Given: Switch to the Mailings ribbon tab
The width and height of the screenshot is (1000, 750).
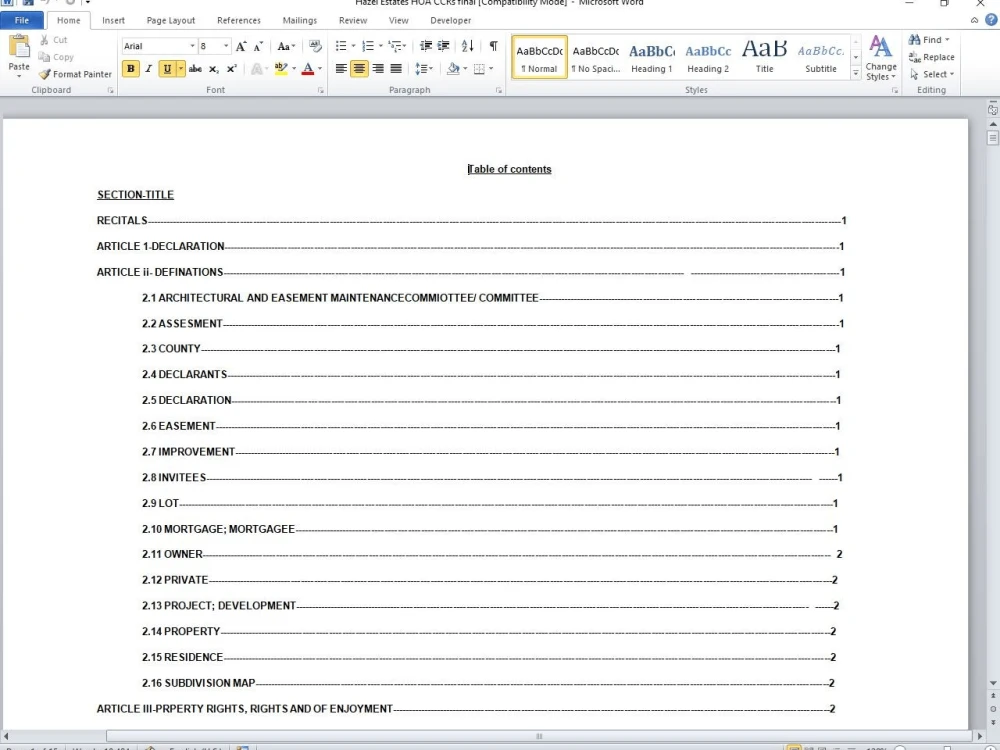Looking at the screenshot, I should click(x=299, y=20).
